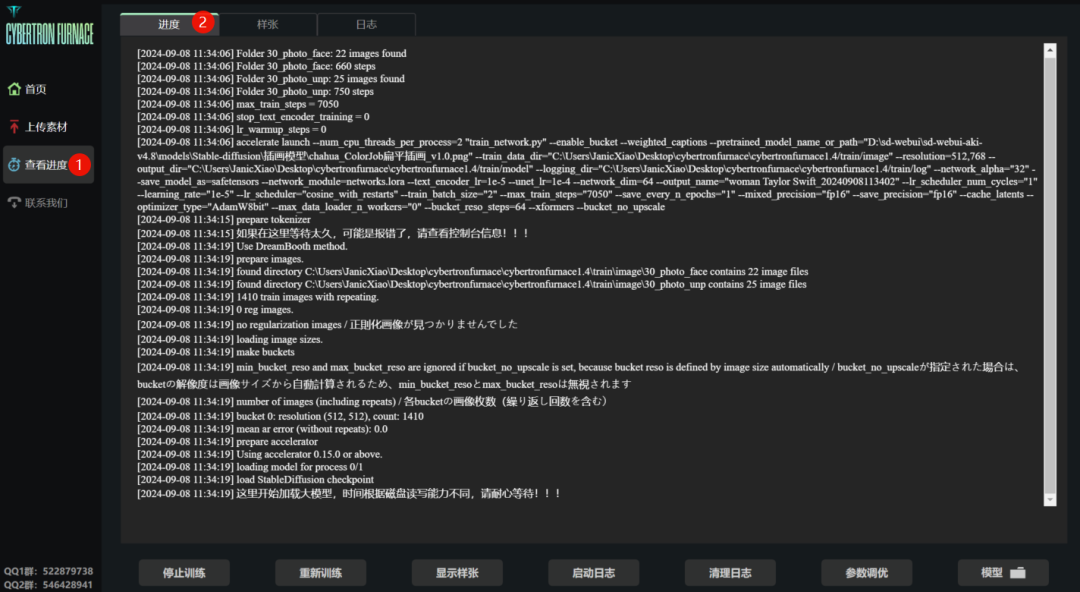
Task: Click the Cybertron Furnace logo
Action: [x=49, y=26]
